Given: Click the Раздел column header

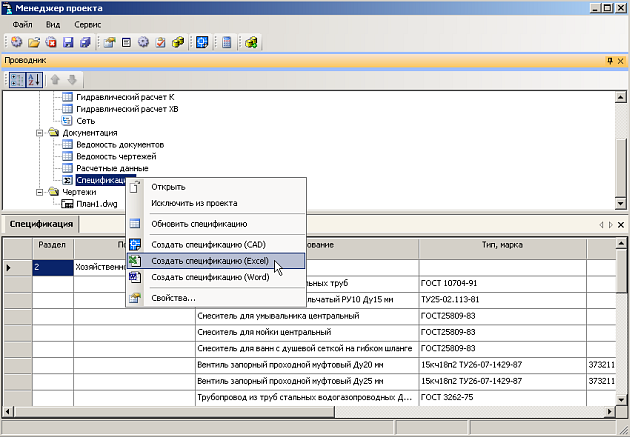Looking at the screenshot, I should click(x=53, y=249).
